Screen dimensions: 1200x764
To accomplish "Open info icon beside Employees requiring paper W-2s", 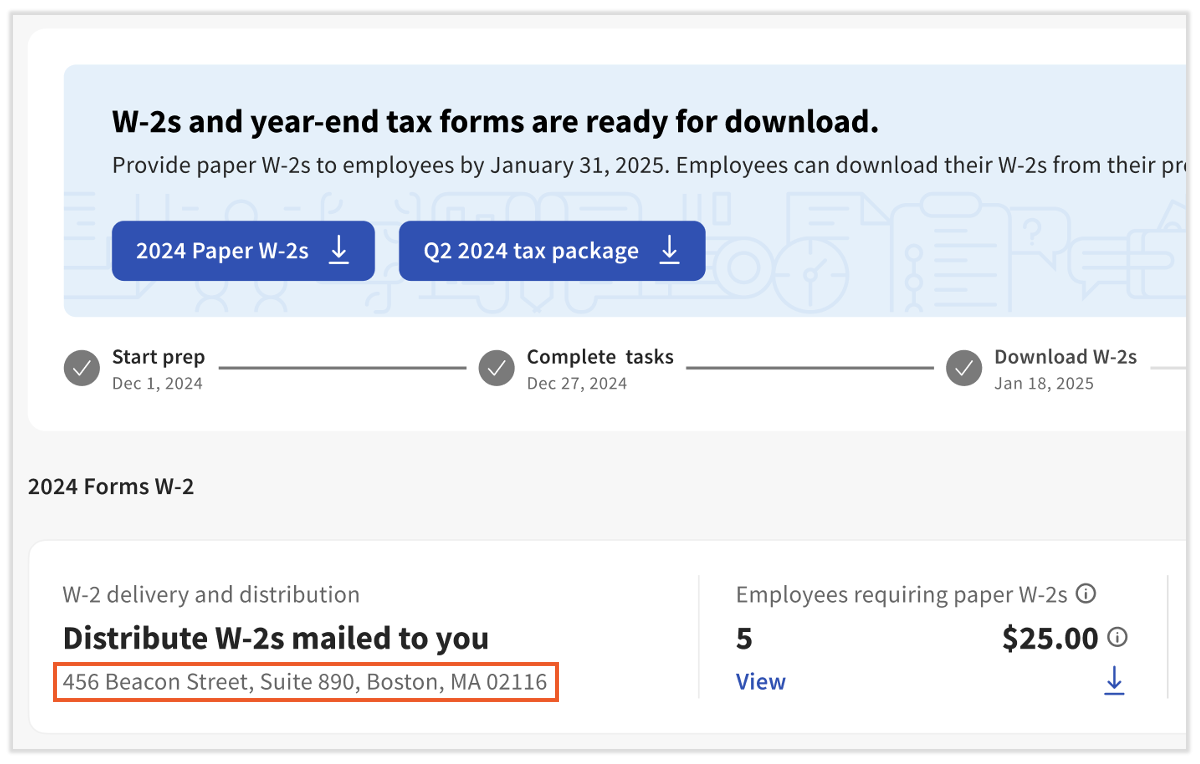I will tap(1085, 594).
